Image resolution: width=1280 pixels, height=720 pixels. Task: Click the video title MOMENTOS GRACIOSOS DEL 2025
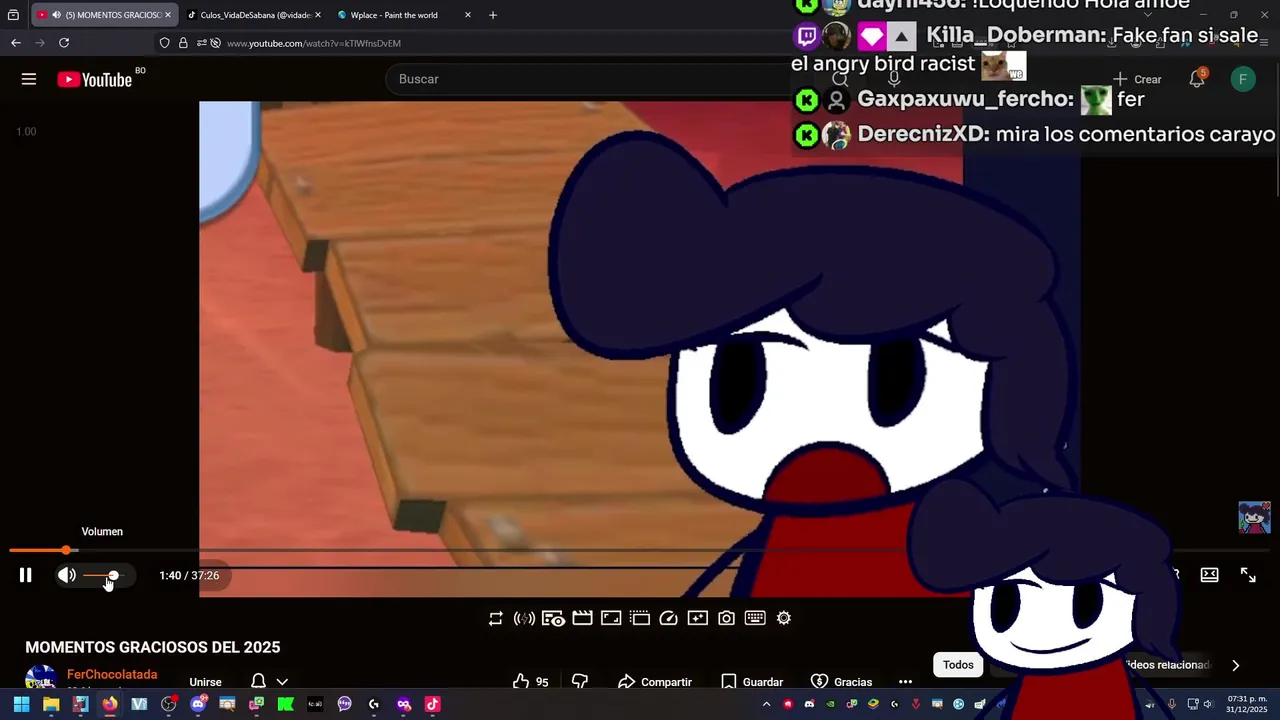(153, 647)
